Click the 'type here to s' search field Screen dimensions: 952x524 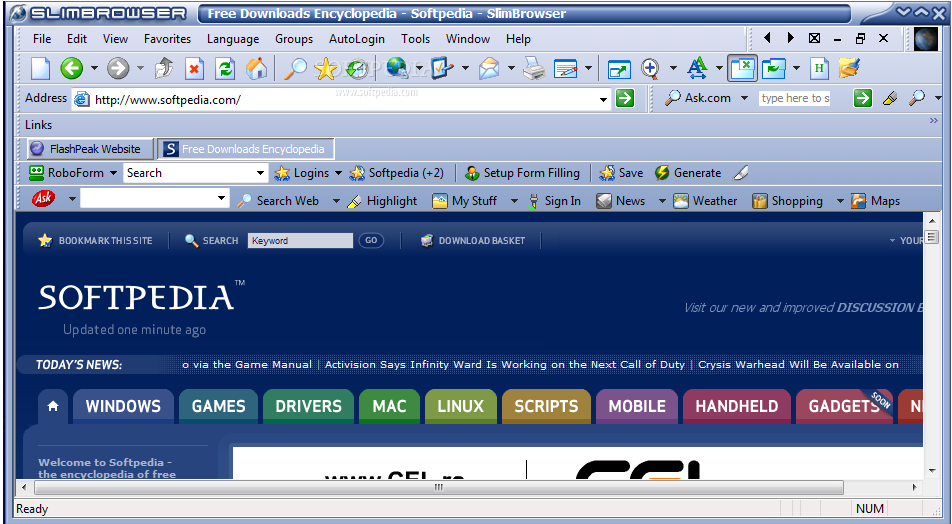pyautogui.click(x=795, y=98)
